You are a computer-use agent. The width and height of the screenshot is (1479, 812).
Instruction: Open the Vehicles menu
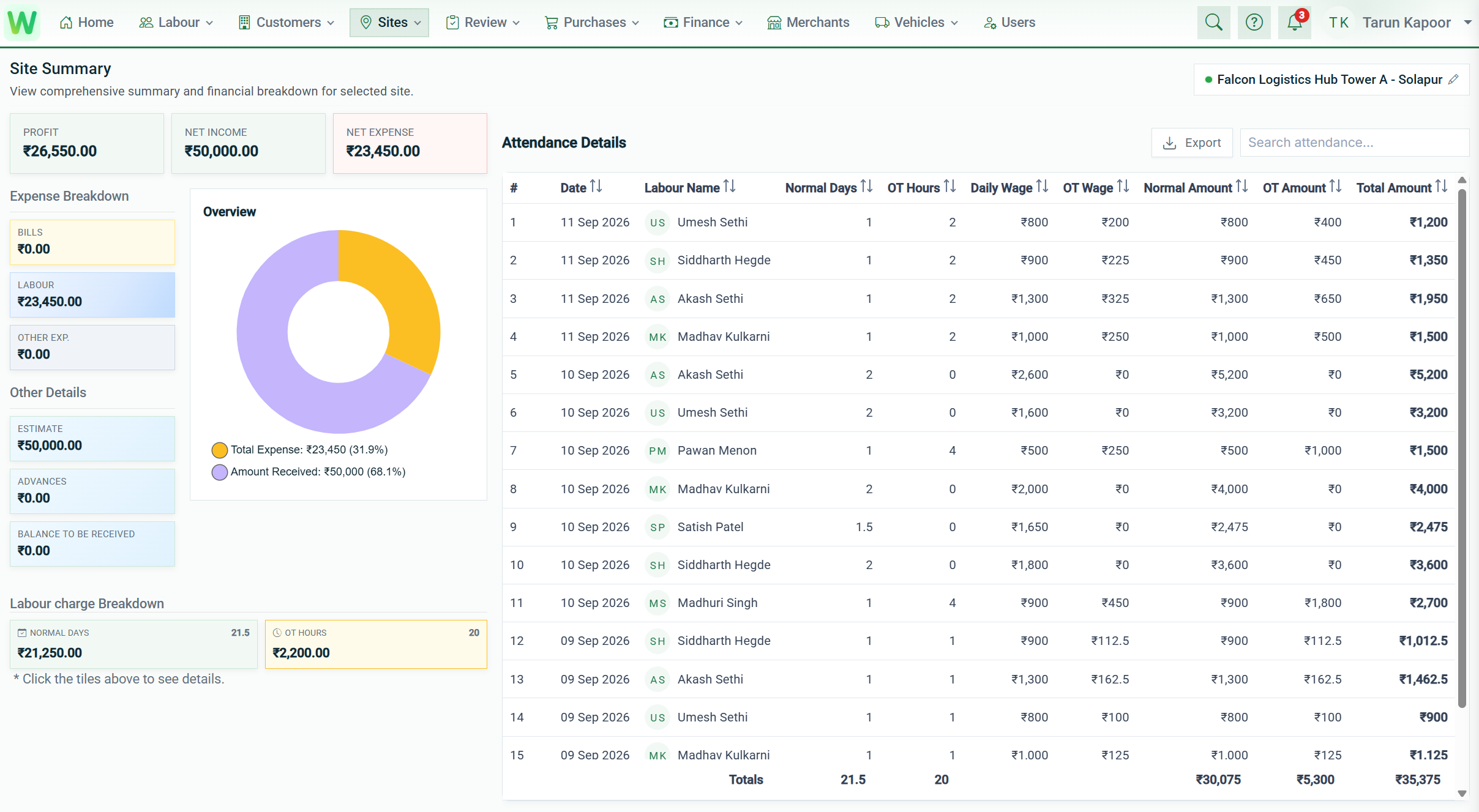(x=916, y=23)
